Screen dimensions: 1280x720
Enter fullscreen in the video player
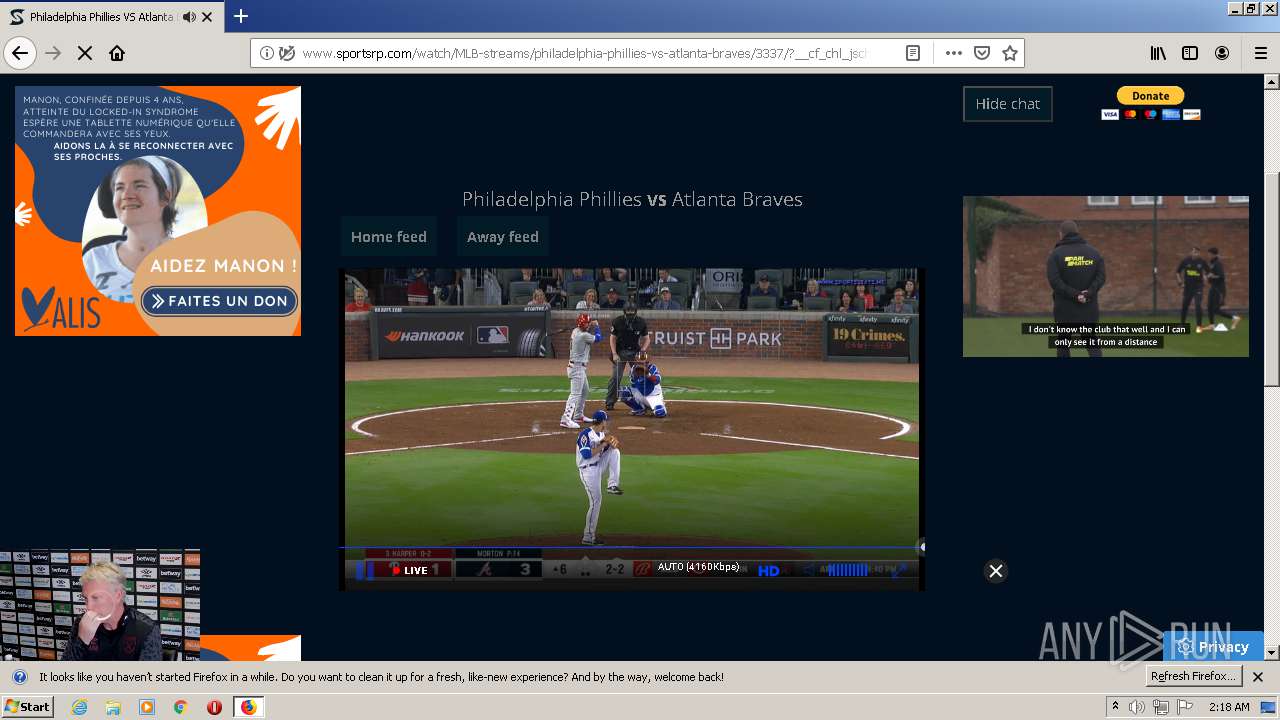pos(899,570)
